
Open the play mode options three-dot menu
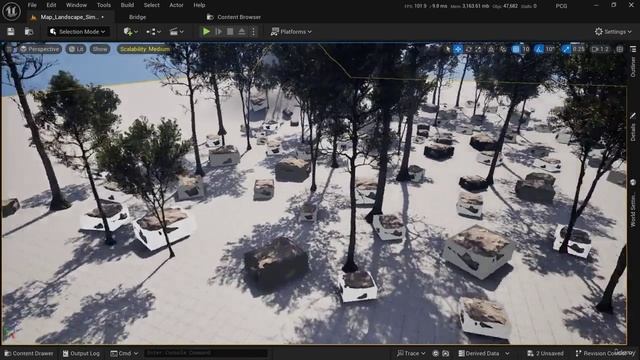(253, 31)
